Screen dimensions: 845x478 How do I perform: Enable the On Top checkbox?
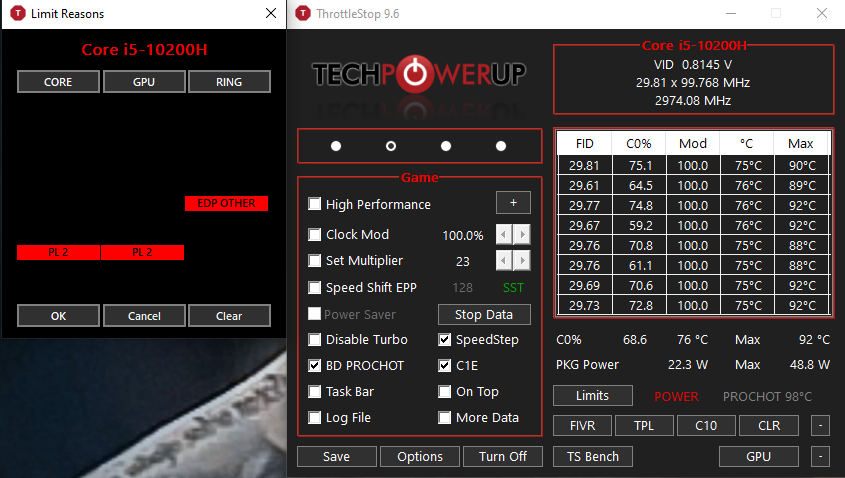(445, 391)
